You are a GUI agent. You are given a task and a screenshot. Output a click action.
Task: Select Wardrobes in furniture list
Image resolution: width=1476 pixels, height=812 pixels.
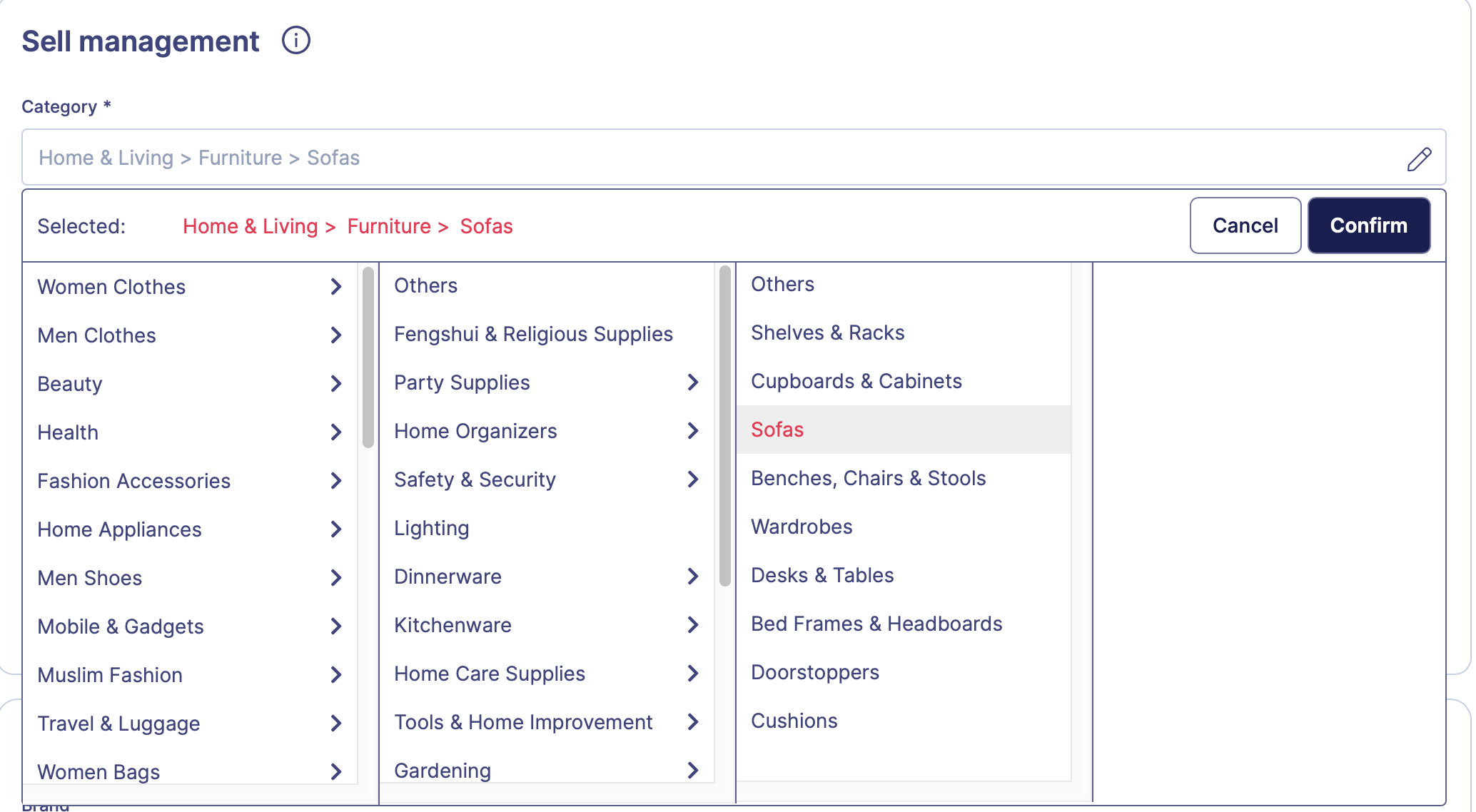(x=802, y=527)
